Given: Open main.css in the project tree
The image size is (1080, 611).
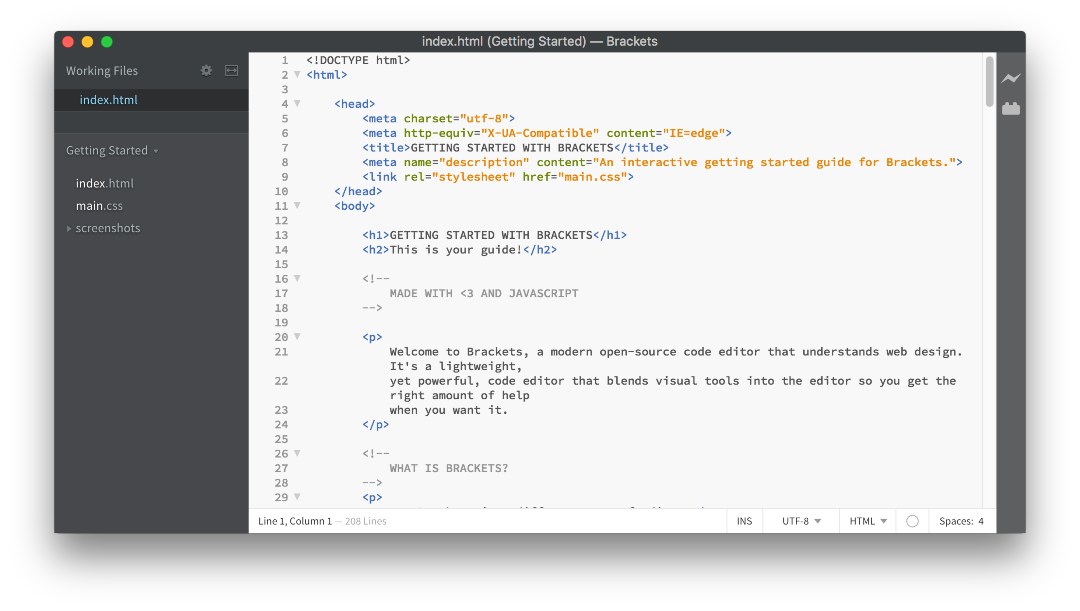Looking at the screenshot, I should 99,206.
